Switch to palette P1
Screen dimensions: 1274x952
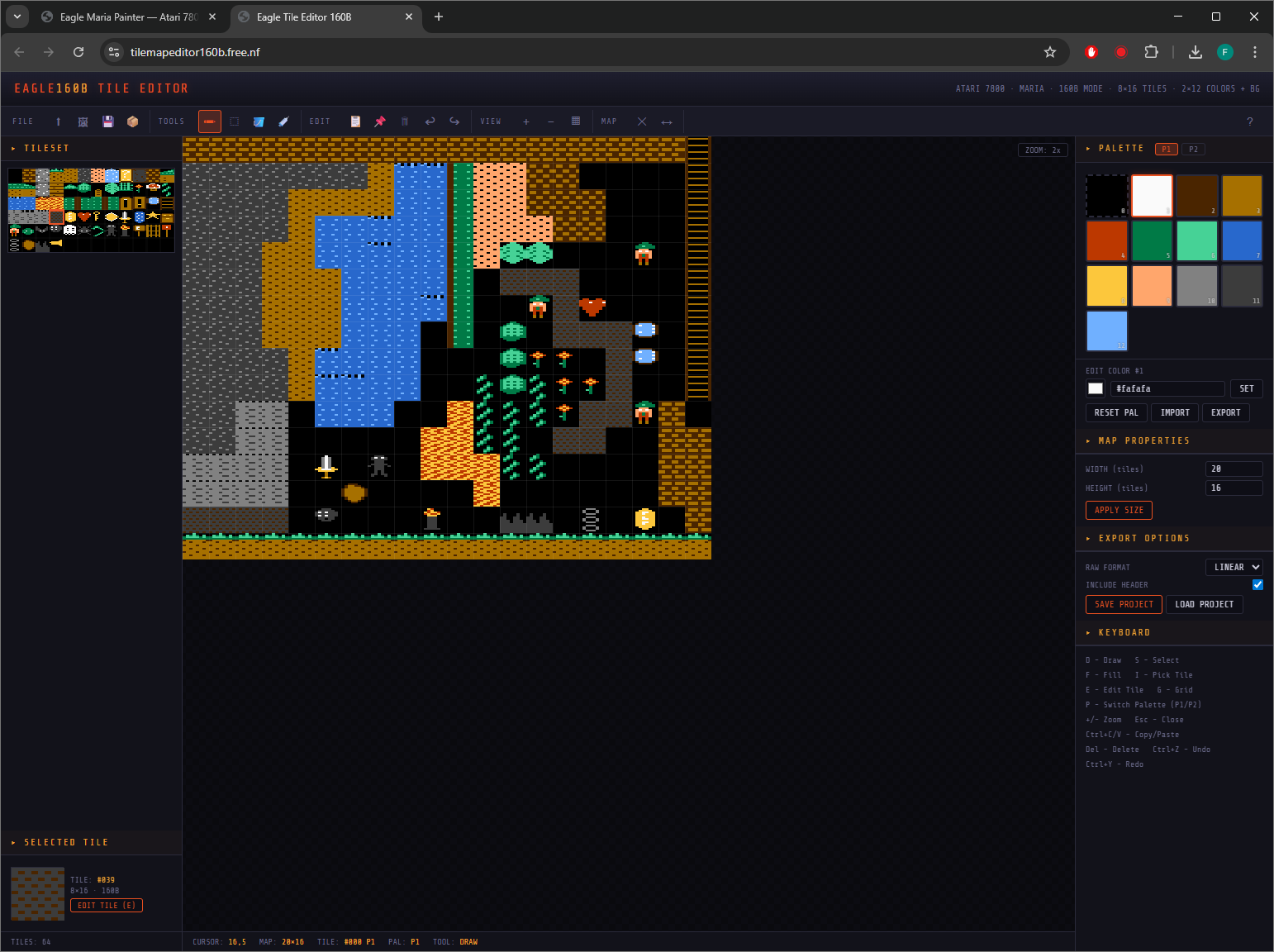coord(1166,150)
